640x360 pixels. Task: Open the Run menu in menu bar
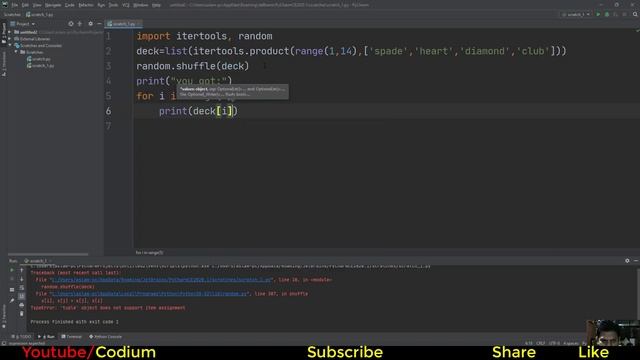click(x=101, y=5)
